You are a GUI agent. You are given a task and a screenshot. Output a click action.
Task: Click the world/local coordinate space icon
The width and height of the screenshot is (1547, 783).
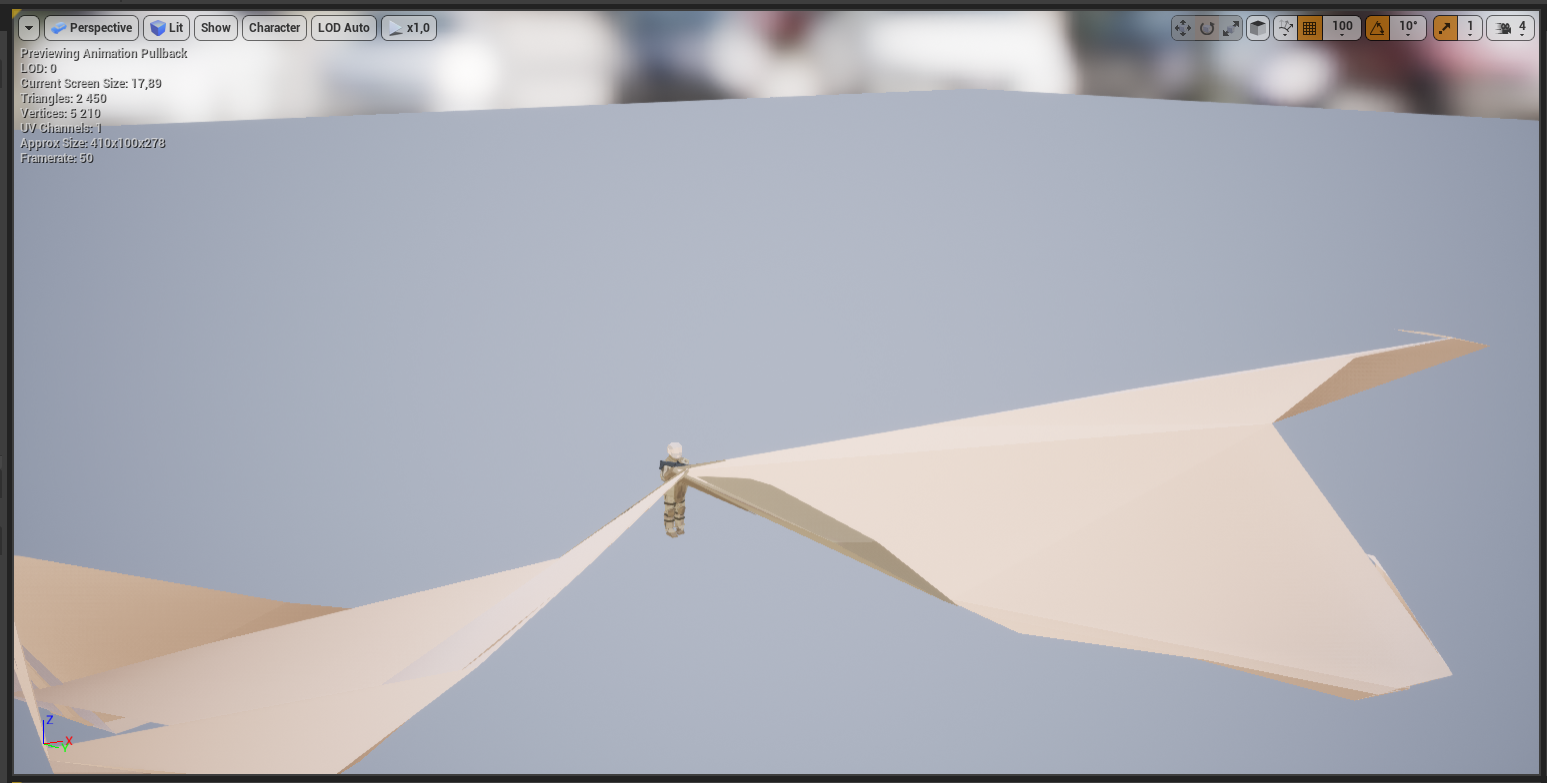(x=1257, y=27)
